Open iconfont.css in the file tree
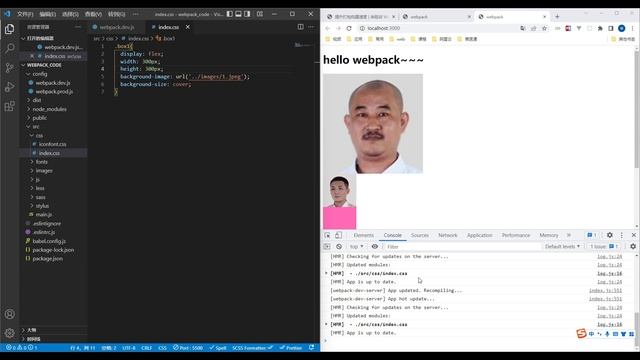 (x=52, y=144)
